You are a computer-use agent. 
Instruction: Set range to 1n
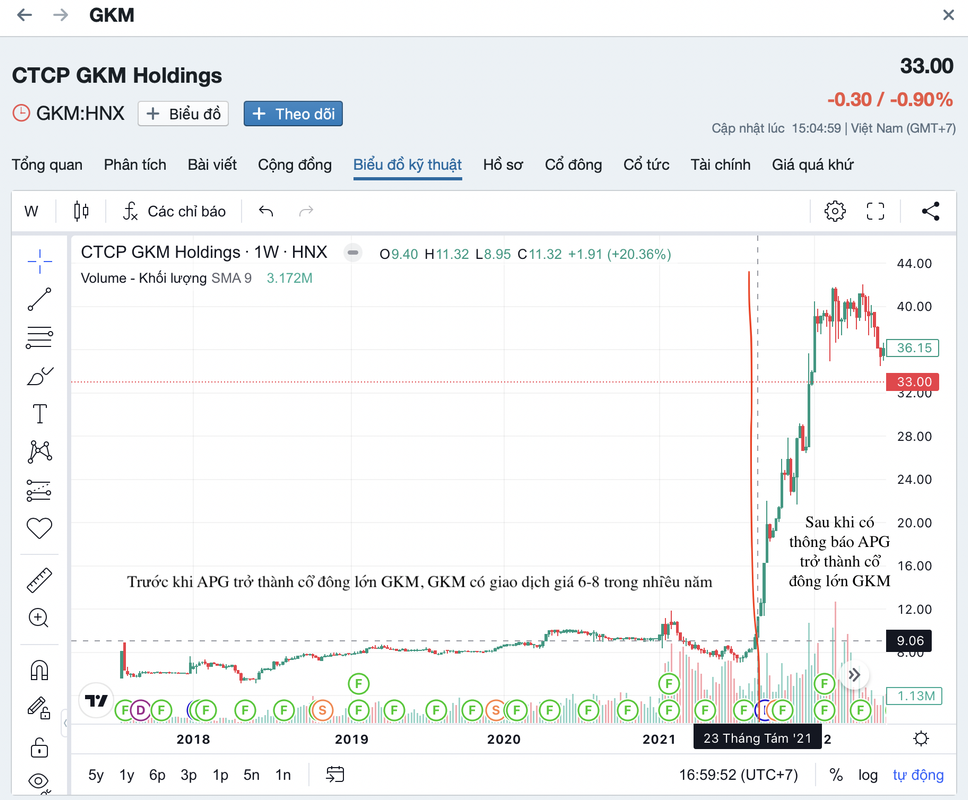[x=283, y=775]
